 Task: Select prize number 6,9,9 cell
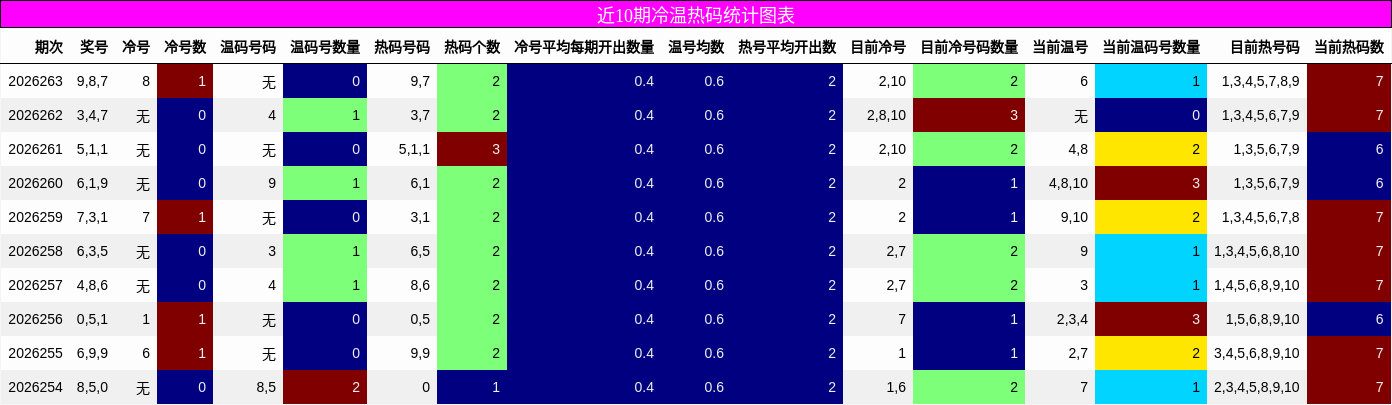(92, 353)
